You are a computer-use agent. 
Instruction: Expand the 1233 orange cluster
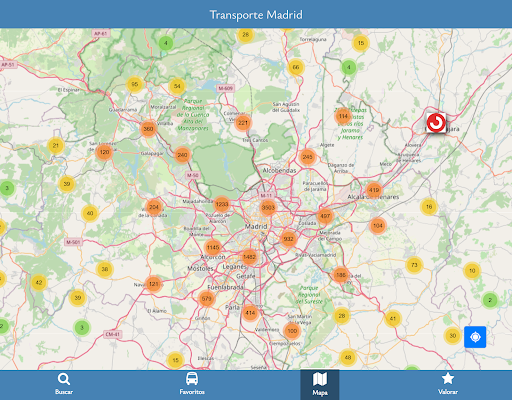(222, 204)
